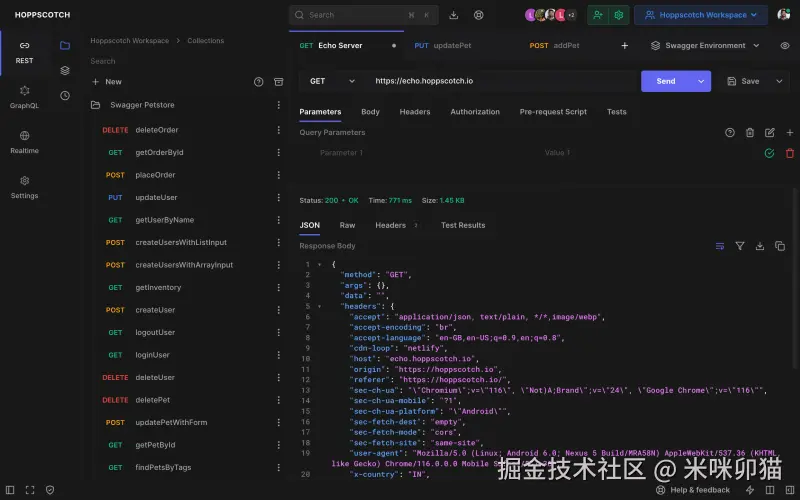Open workspace settings green gear icon

click(x=618, y=15)
